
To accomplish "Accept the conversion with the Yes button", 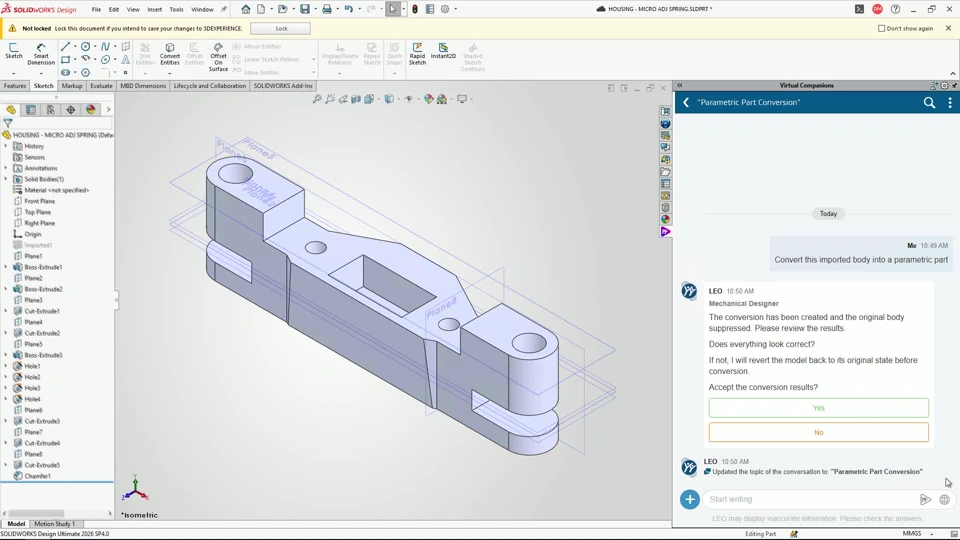I will pyautogui.click(x=819, y=408).
